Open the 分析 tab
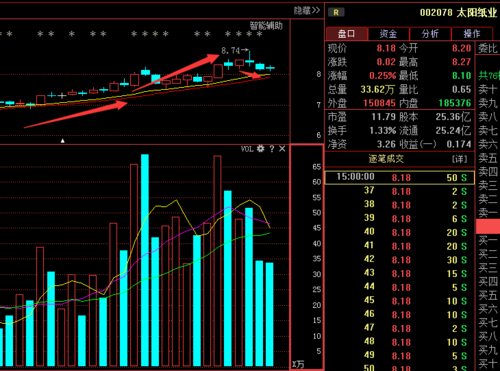Screen dimensions: 500x371 pyautogui.click(x=430, y=34)
